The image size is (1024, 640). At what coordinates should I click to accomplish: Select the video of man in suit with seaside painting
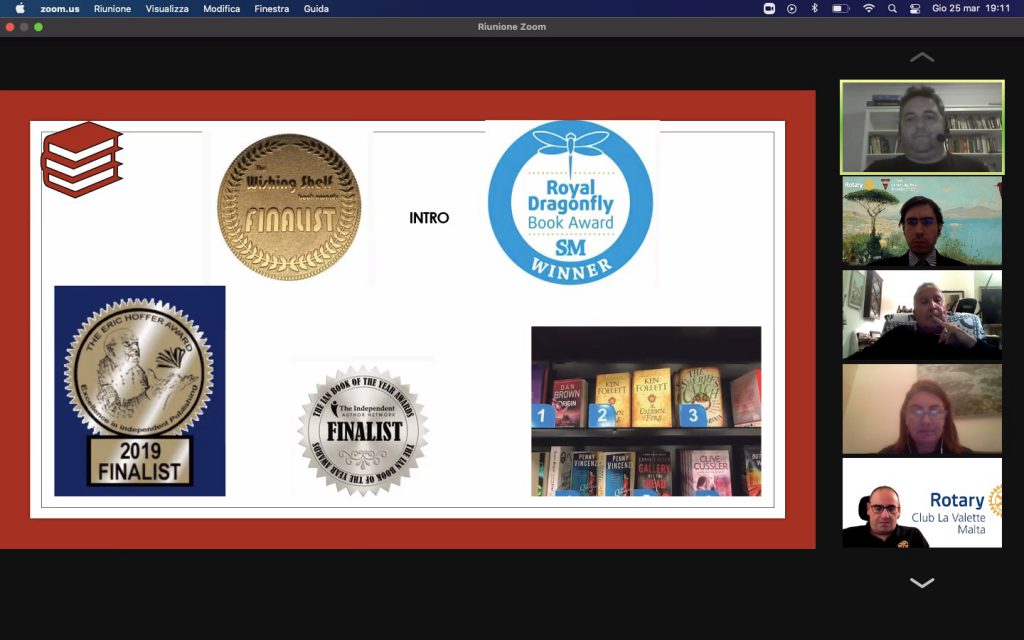(921, 221)
